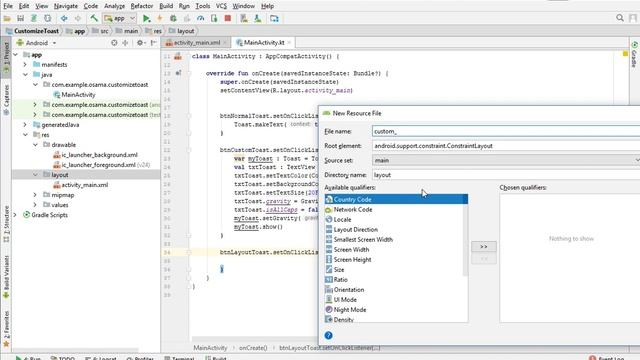Screen dimensions: 640x360
Task: Select activity_main.xml in layout folder
Action: (x=84, y=185)
